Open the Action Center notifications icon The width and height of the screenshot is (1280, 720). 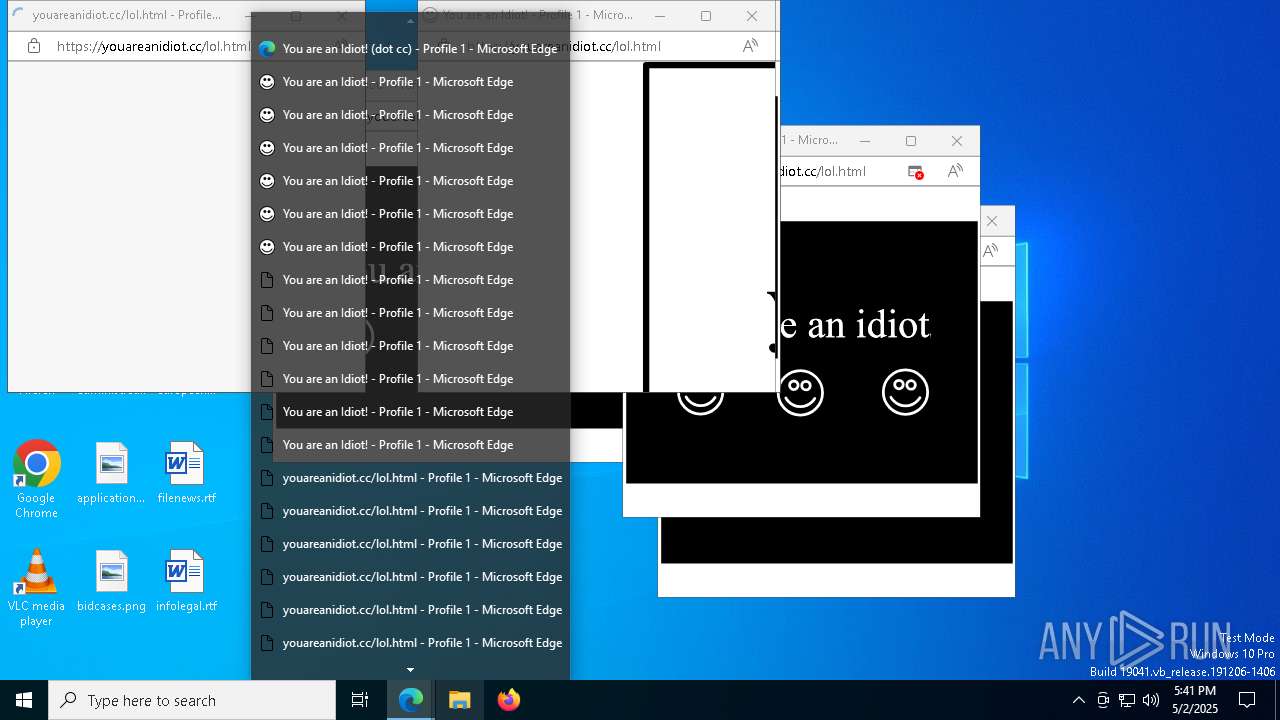(1247, 700)
